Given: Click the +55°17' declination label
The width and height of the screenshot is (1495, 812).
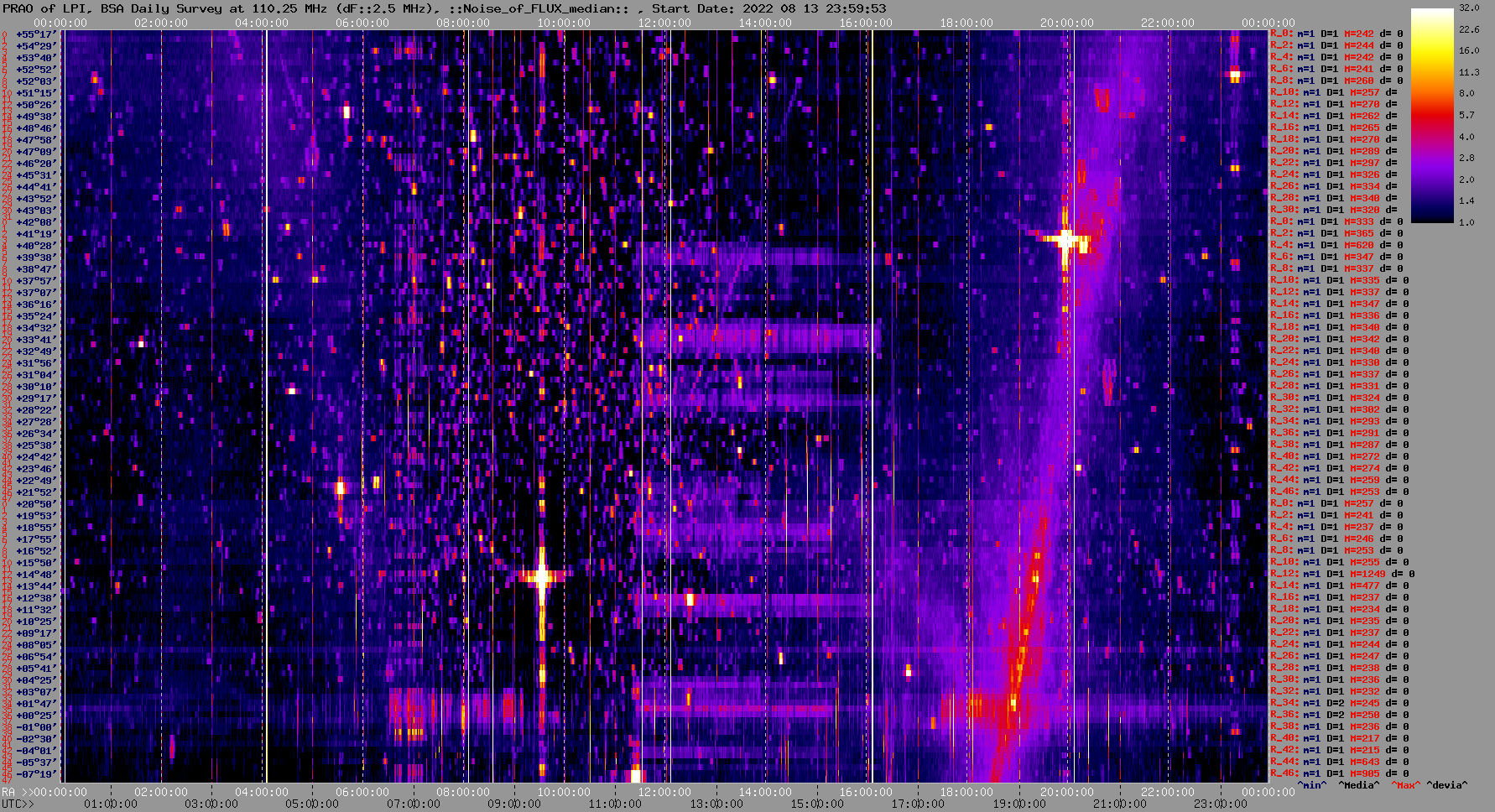Looking at the screenshot, I should (x=36, y=34).
